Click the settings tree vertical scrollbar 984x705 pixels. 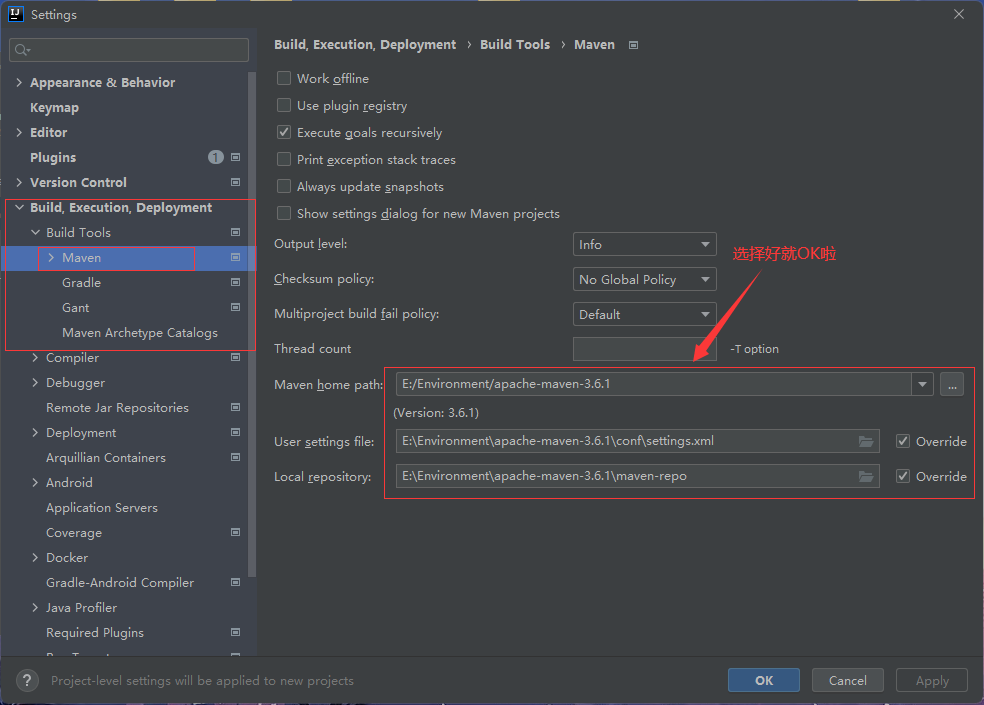click(x=252, y=323)
